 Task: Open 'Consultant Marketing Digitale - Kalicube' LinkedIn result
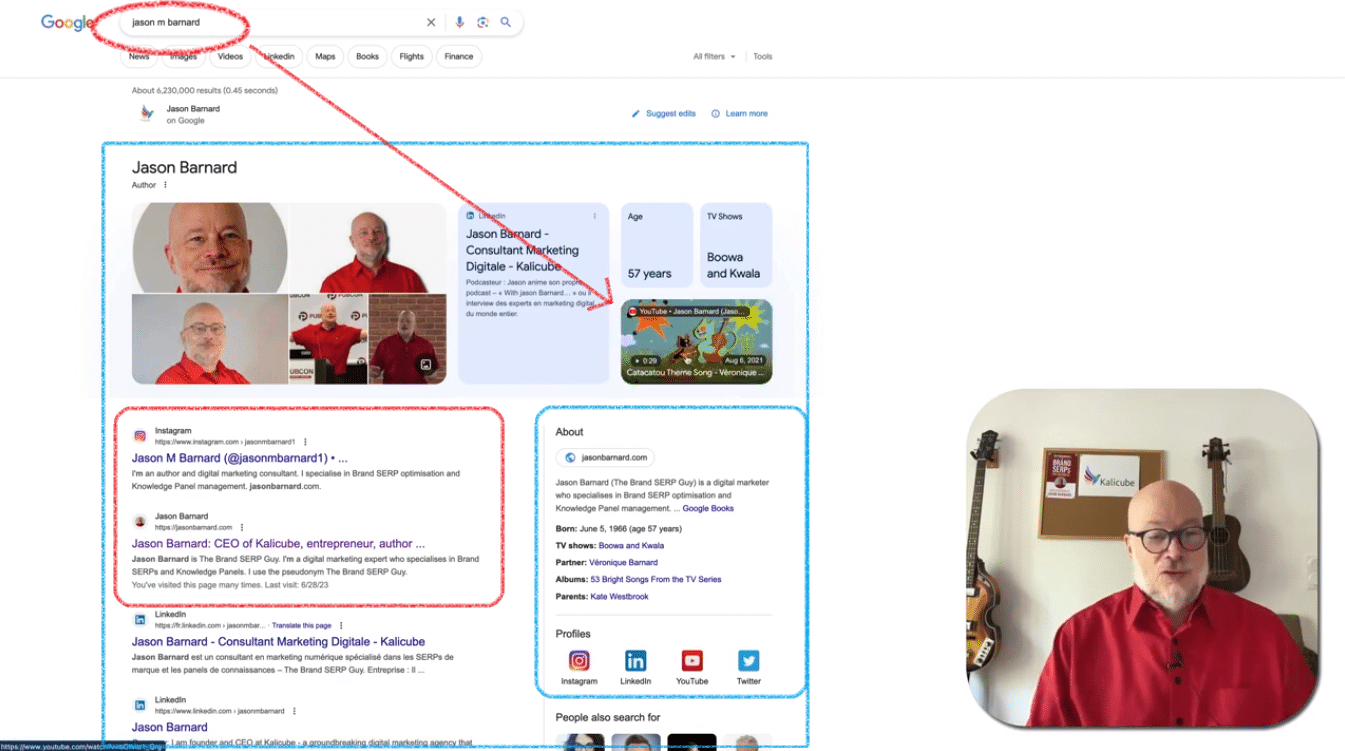(x=278, y=642)
